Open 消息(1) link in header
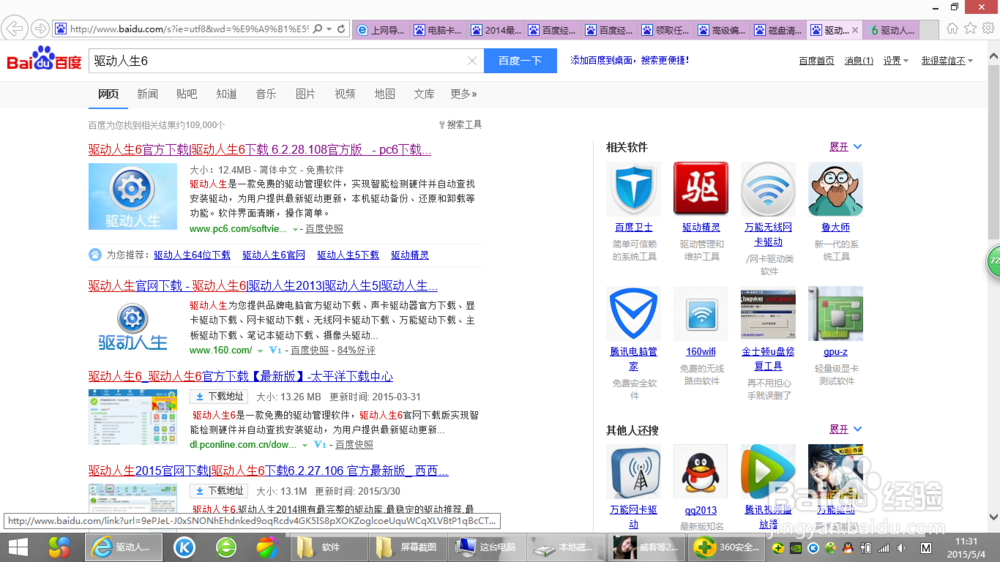This screenshot has height=562, width=1000. 859,61
